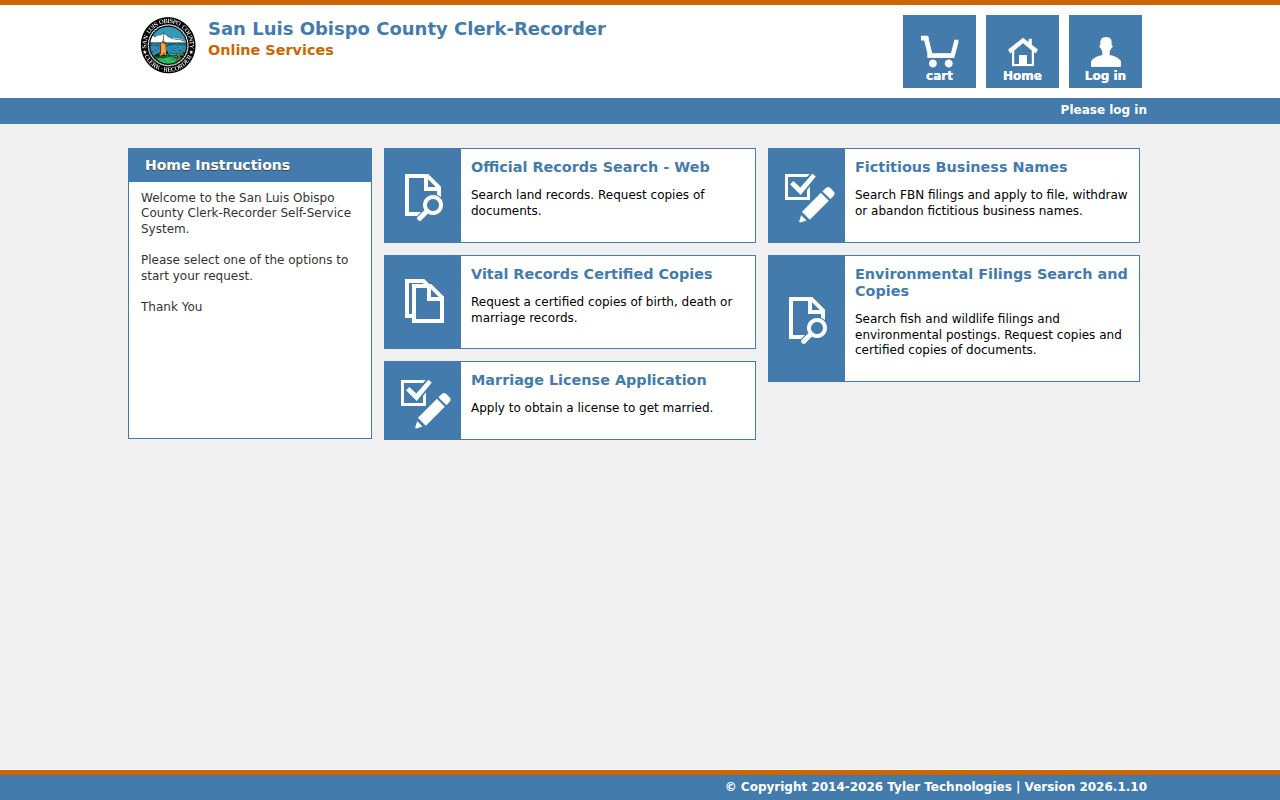Click the Online Services subtitle
This screenshot has width=1280, height=800.
[x=271, y=50]
